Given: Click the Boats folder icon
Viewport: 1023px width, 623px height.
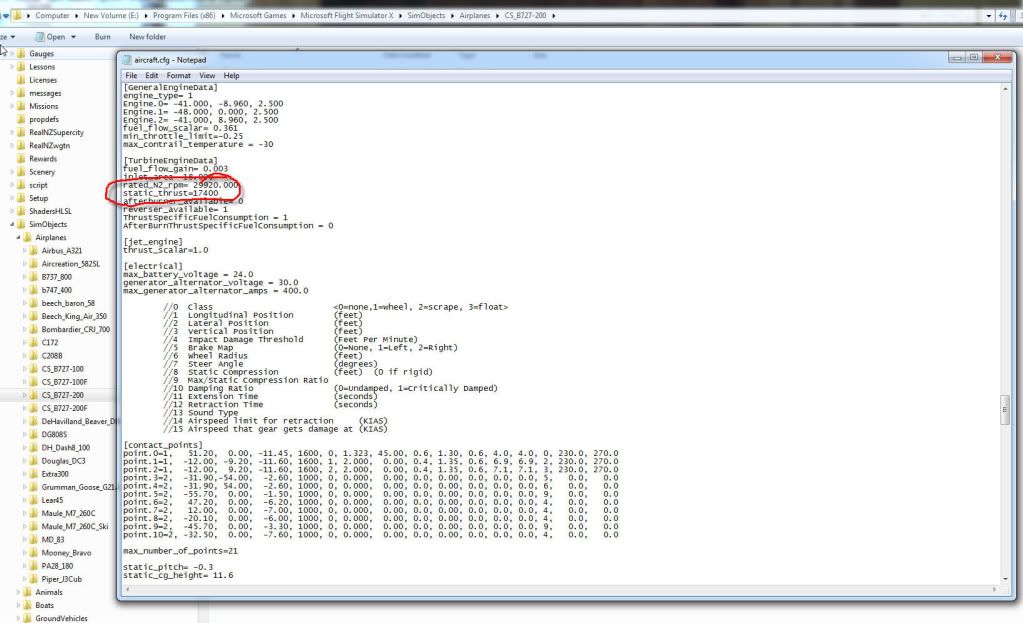Looking at the screenshot, I should click(27, 605).
